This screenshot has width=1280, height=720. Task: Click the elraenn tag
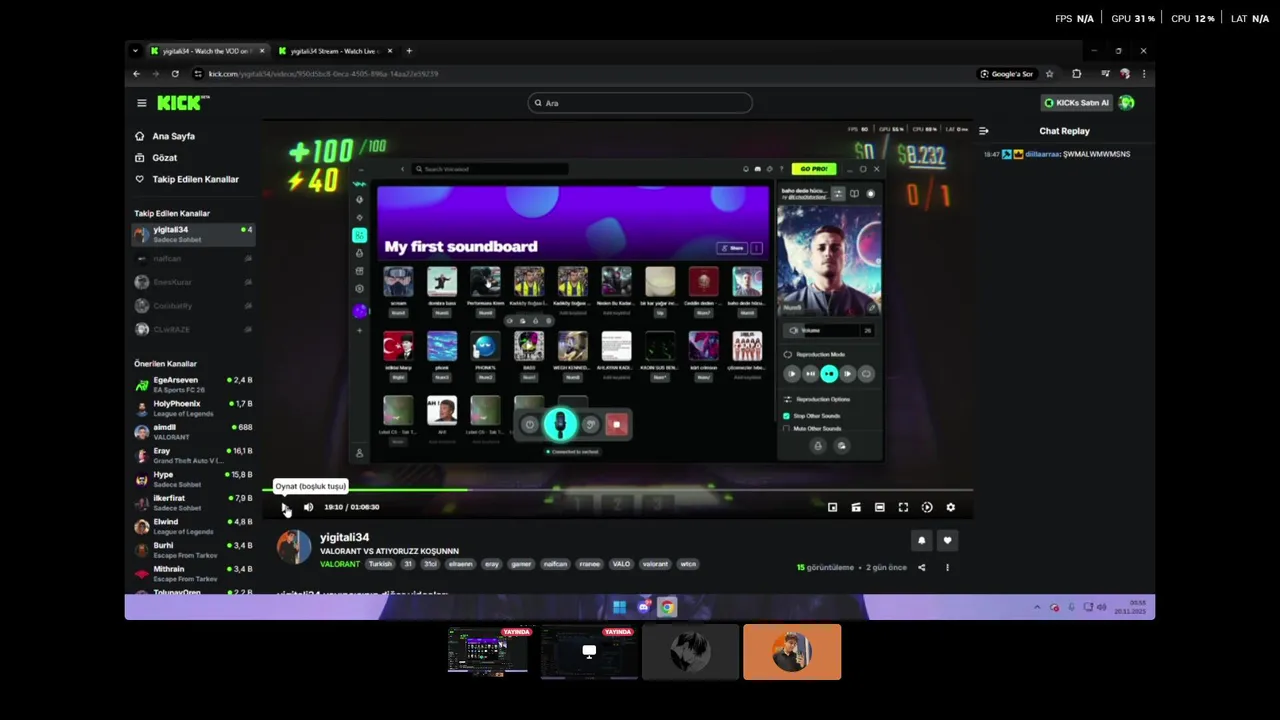(x=460, y=564)
